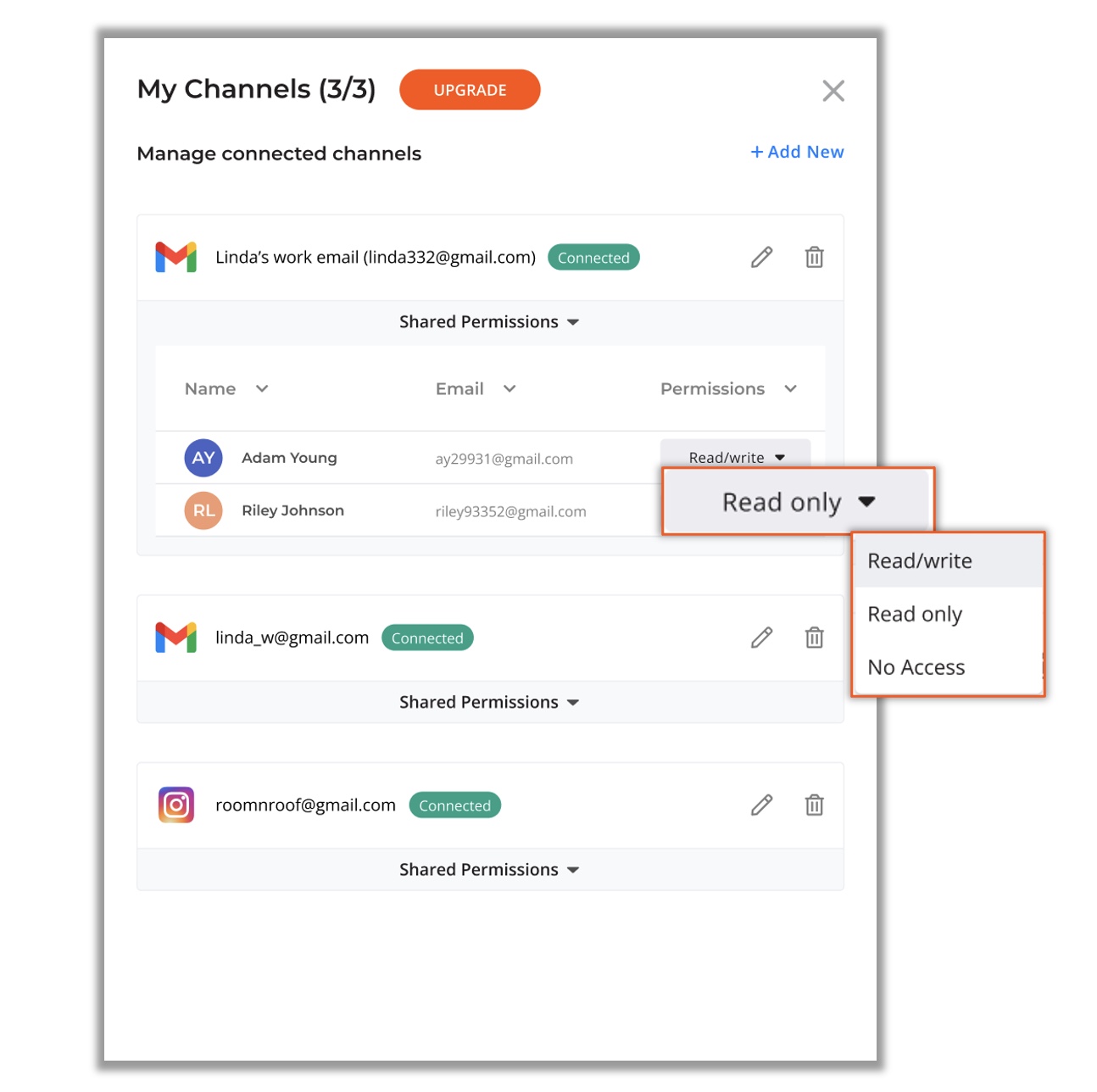Click Riley Johnson's Read only permission dropdown

pos(798,502)
